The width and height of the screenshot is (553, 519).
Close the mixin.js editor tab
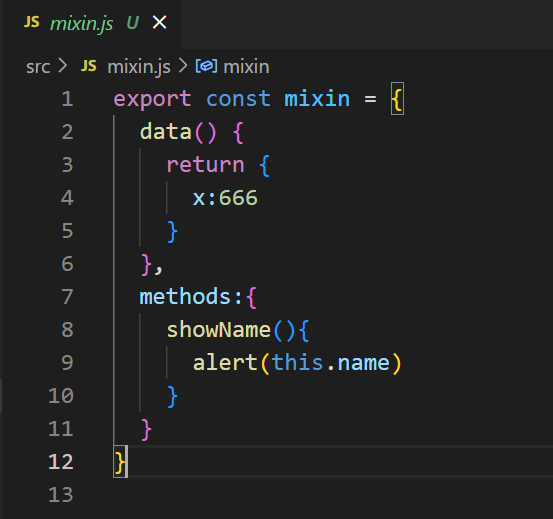pyautogui.click(x=159, y=23)
